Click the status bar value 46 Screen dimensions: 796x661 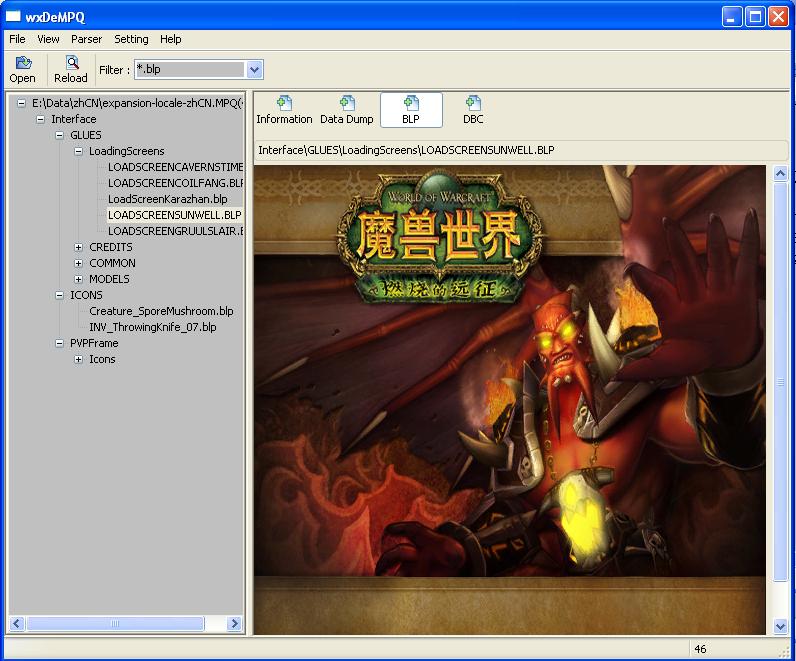[701, 649]
